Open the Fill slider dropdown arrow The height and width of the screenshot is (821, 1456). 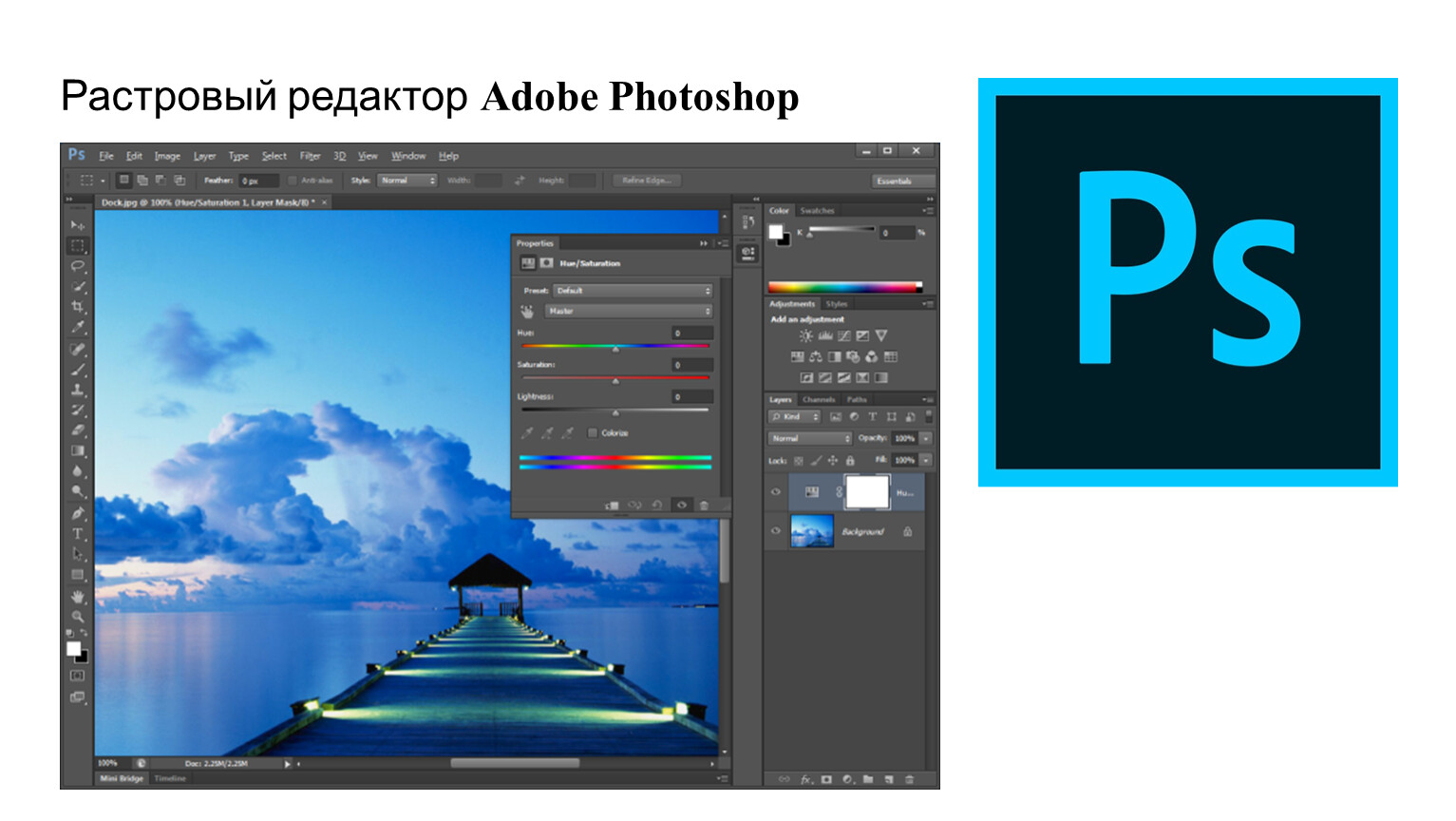926,460
